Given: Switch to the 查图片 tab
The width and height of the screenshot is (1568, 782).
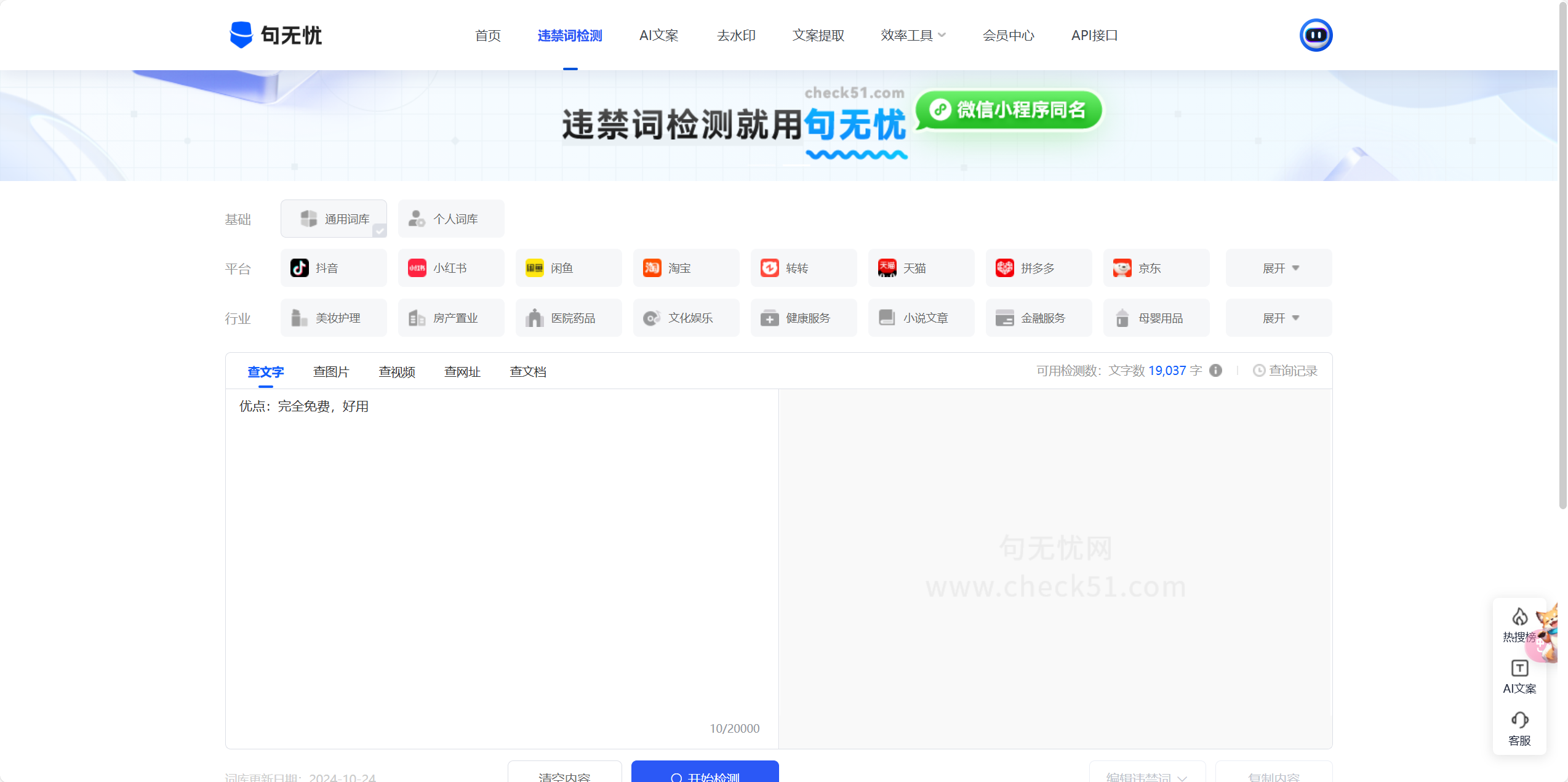Looking at the screenshot, I should (x=331, y=372).
